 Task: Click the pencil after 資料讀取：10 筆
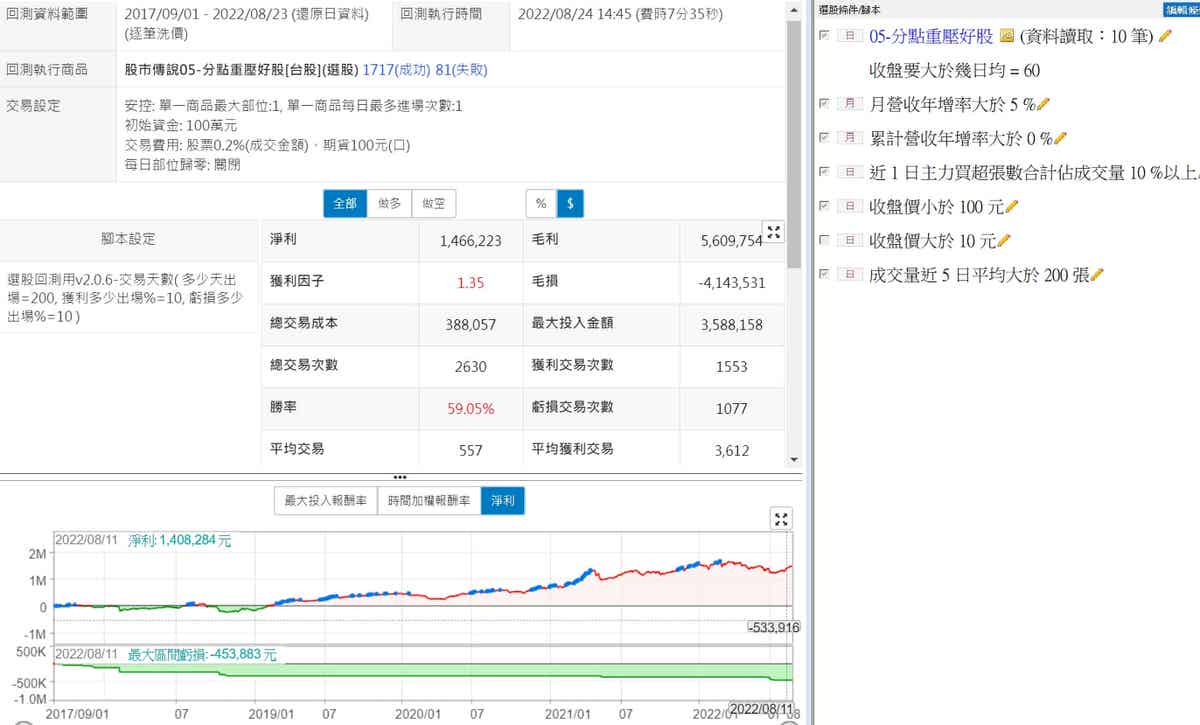click(1165, 36)
